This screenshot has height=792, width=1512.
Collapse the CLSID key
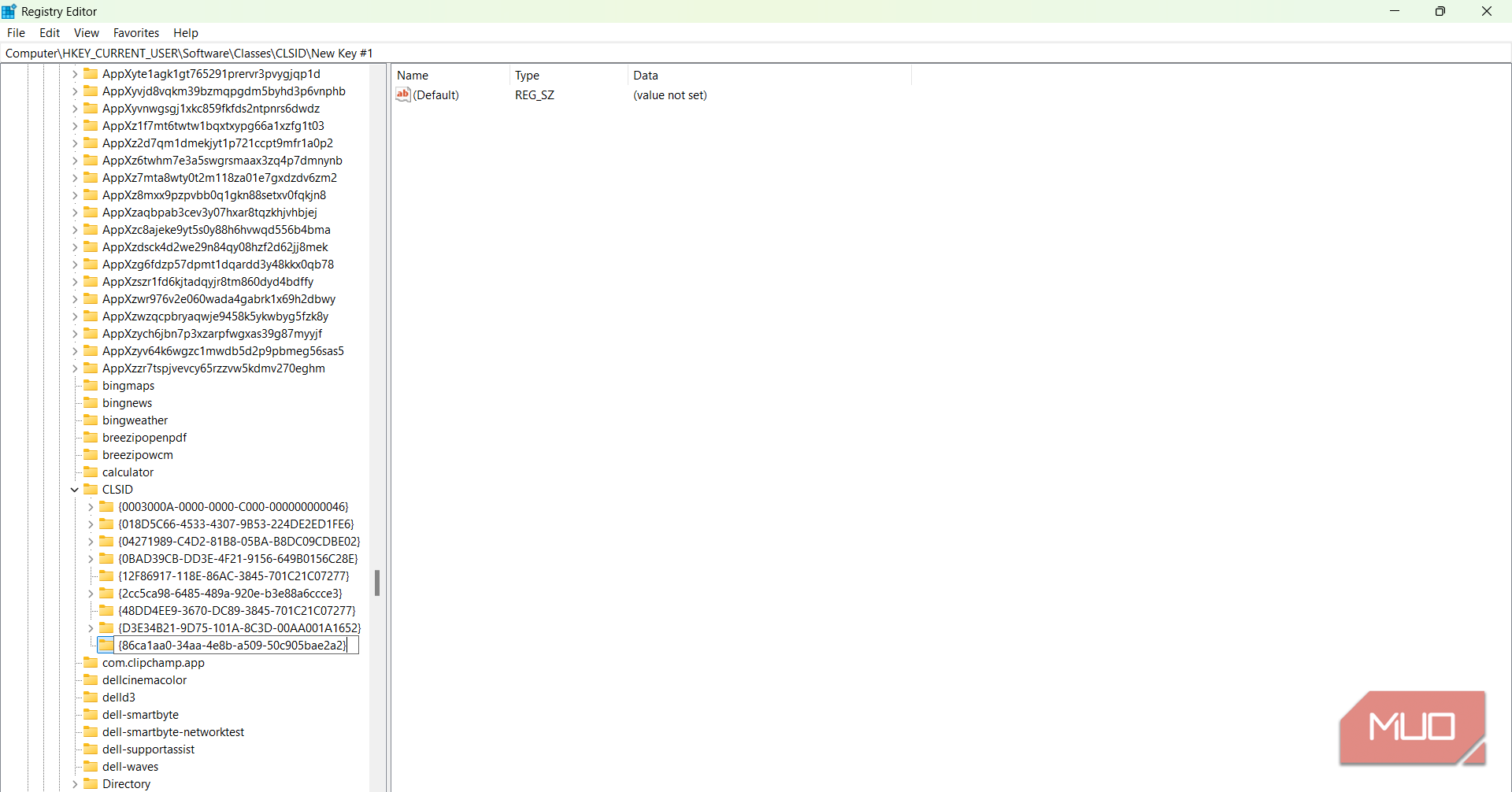click(75, 490)
